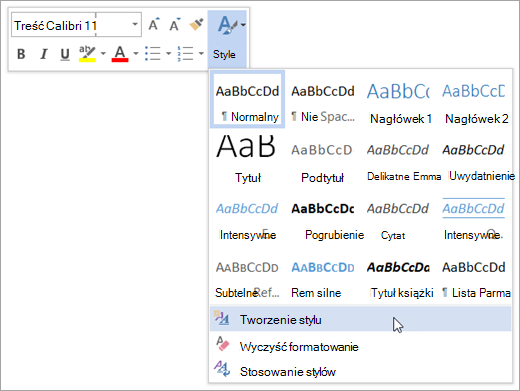520x391 pixels.
Task: Increase font size with grow icon
Action: tap(154, 24)
